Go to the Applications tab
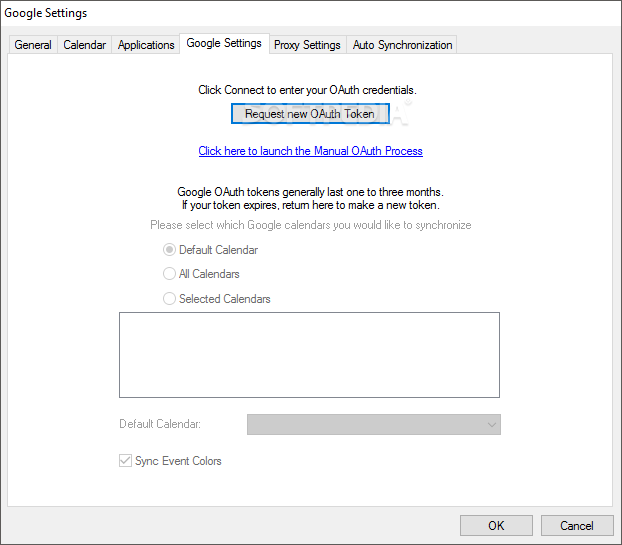Image resolution: width=622 pixels, height=545 pixels. [146, 45]
